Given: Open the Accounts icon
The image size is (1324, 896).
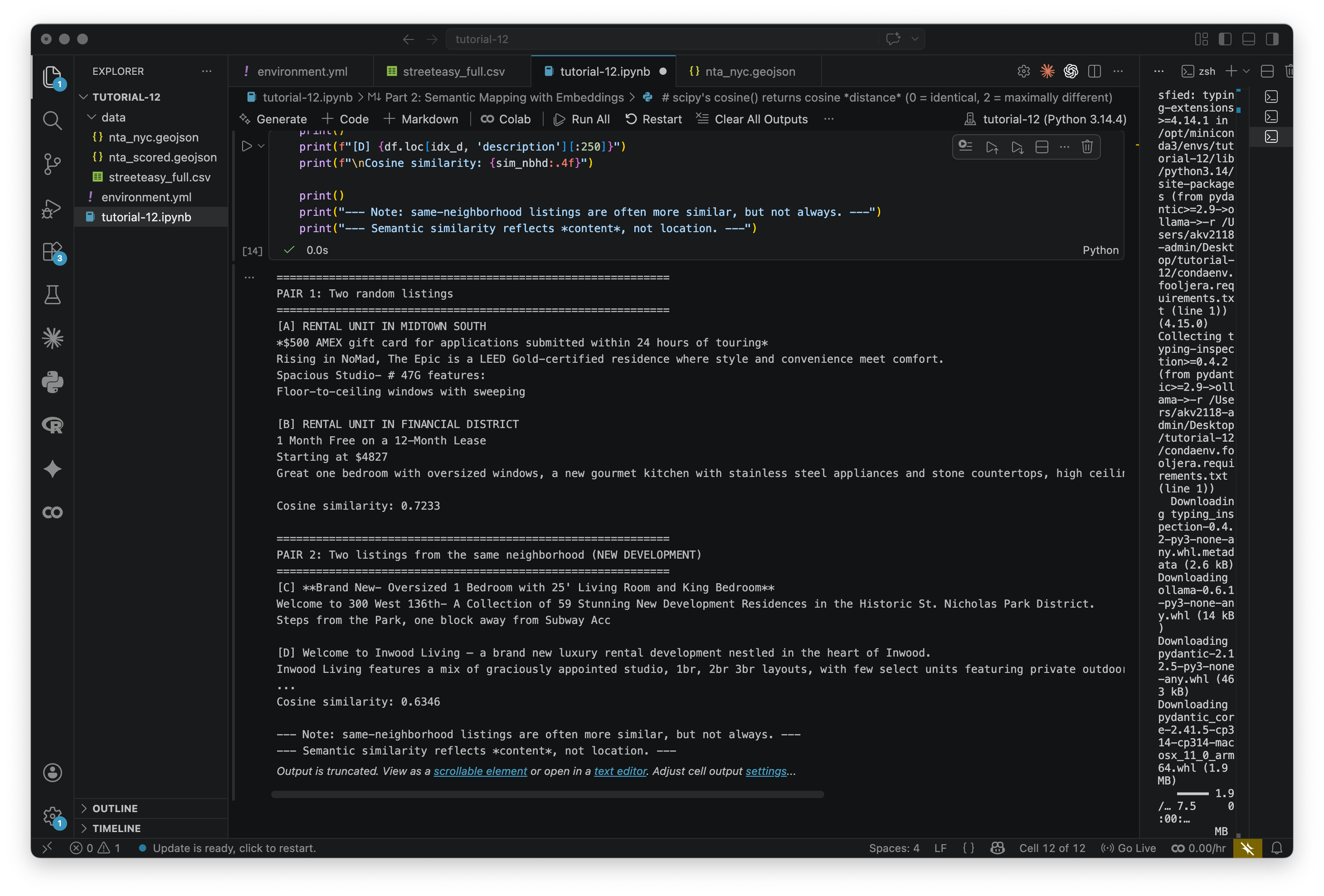Looking at the screenshot, I should 52,773.
